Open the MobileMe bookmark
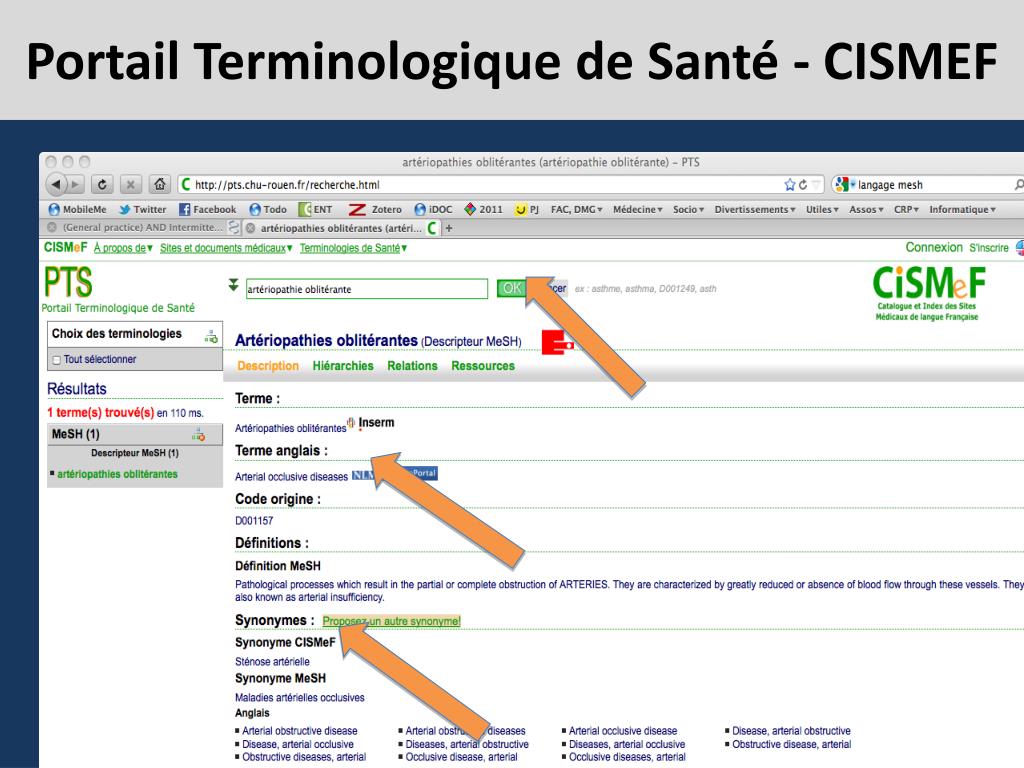Screen dimensions: 1024x768 [x=78, y=210]
